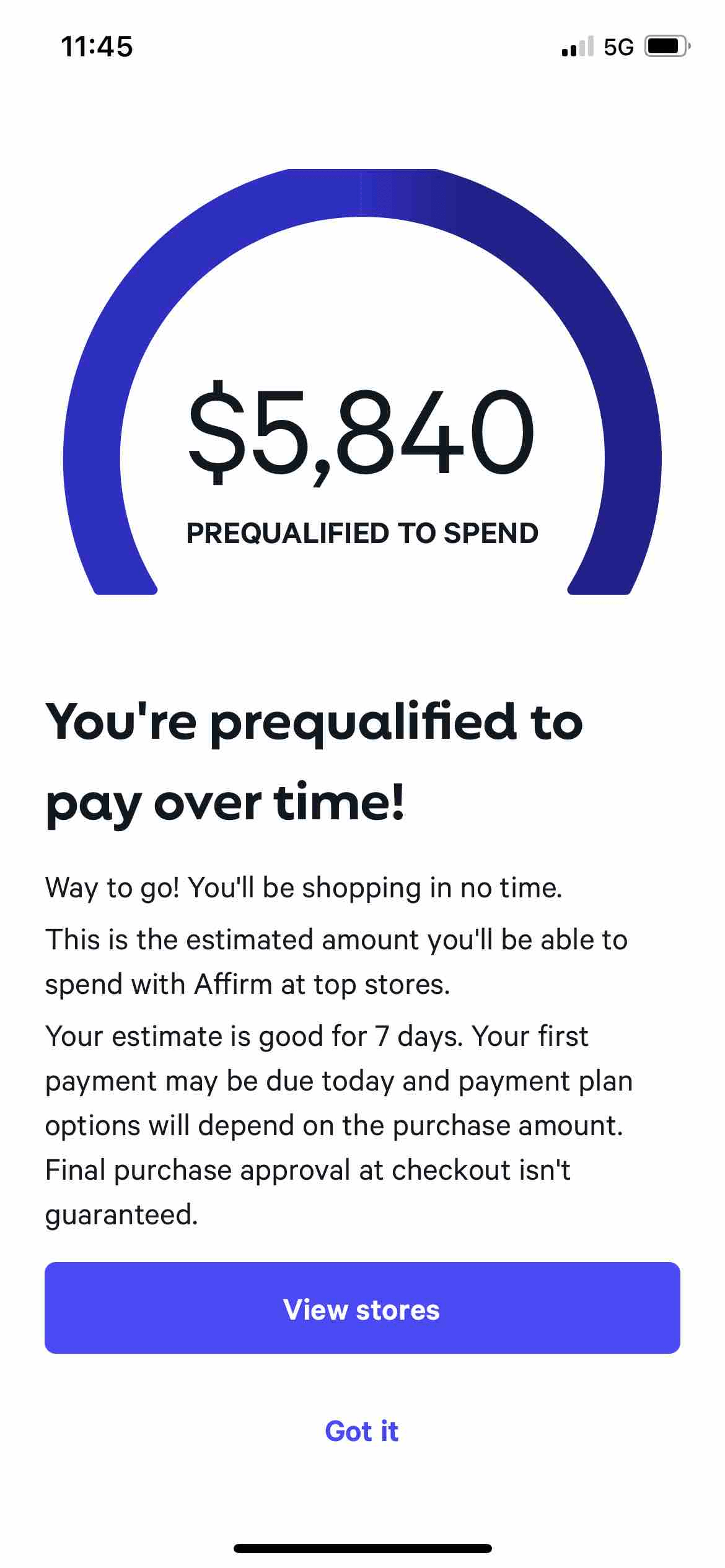This screenshot has width=725, height=1568.
Task: Tap the home indicator bar at bottom
Action: tap(362, 1548)
